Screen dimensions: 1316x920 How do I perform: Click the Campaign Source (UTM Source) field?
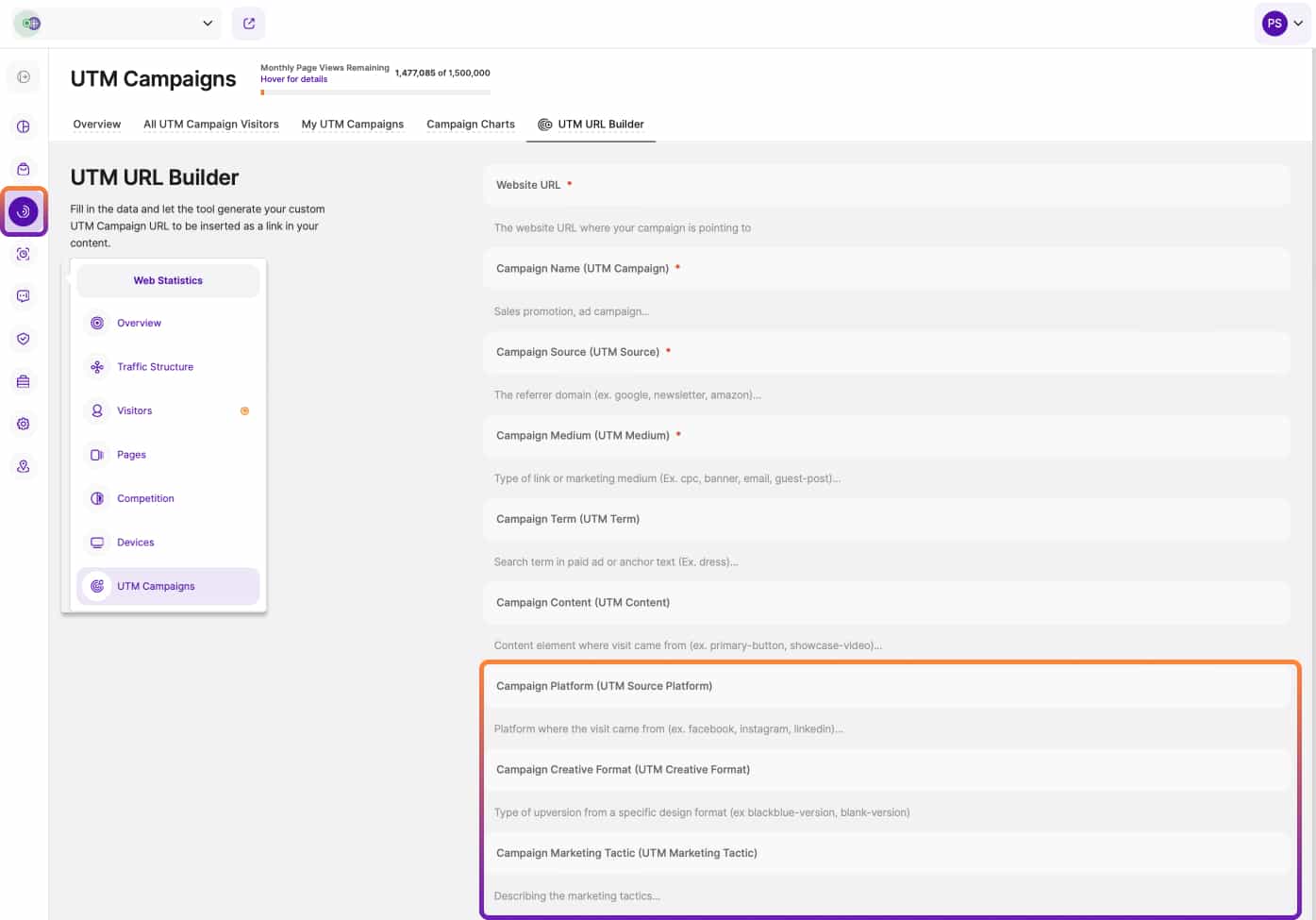(886, 352)
